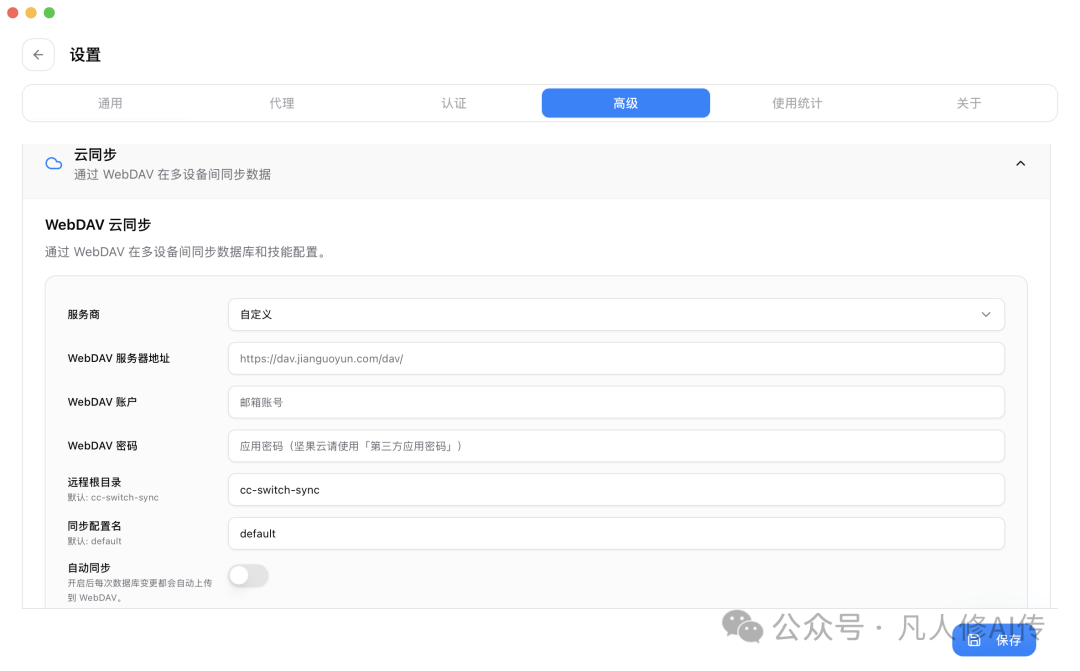This screenshot has width=1080, height=671.
Task: Click the WebDAV 密码 password field
Action: coord(615,446)
